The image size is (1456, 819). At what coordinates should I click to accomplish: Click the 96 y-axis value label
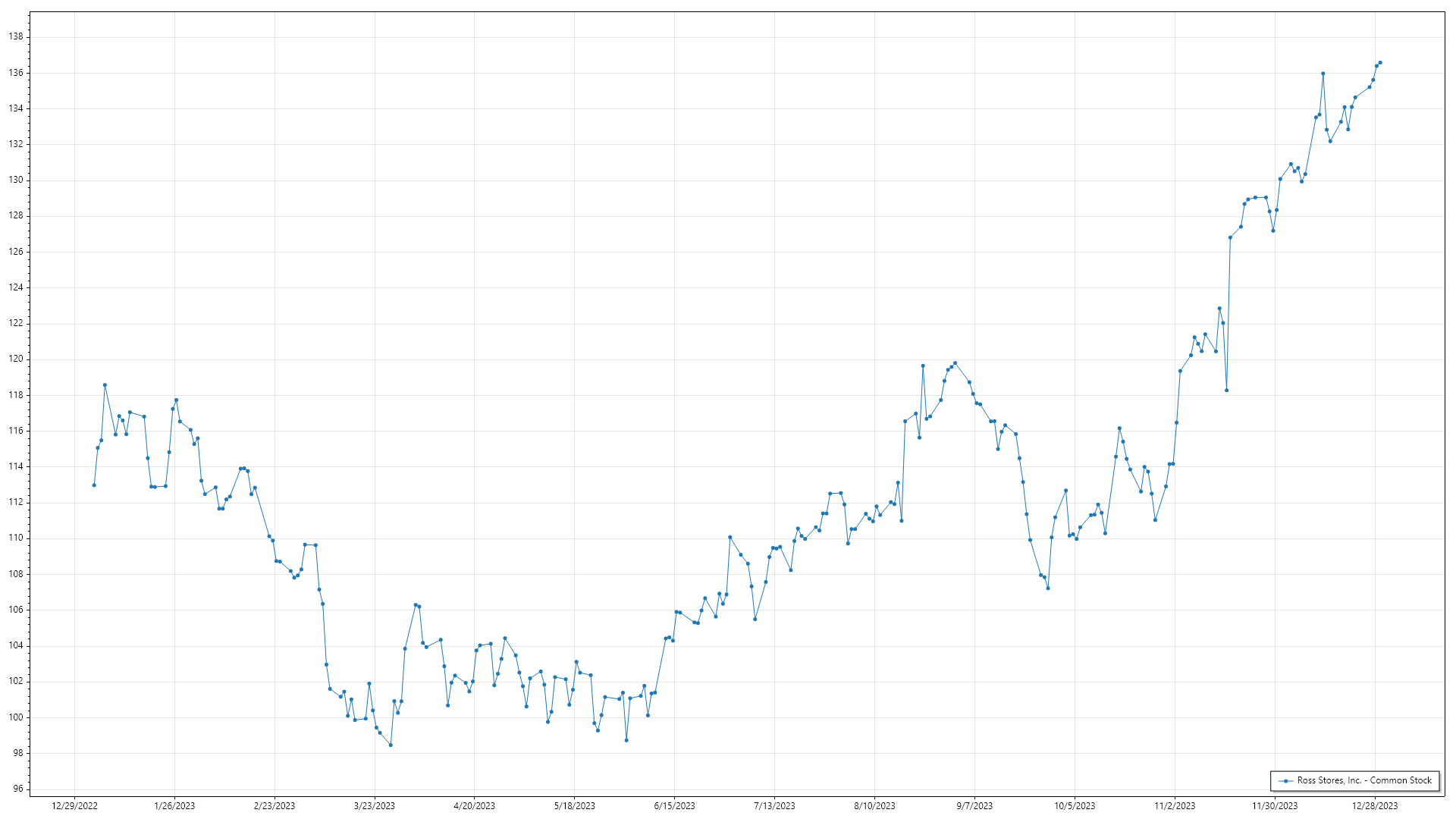[18, 789]
